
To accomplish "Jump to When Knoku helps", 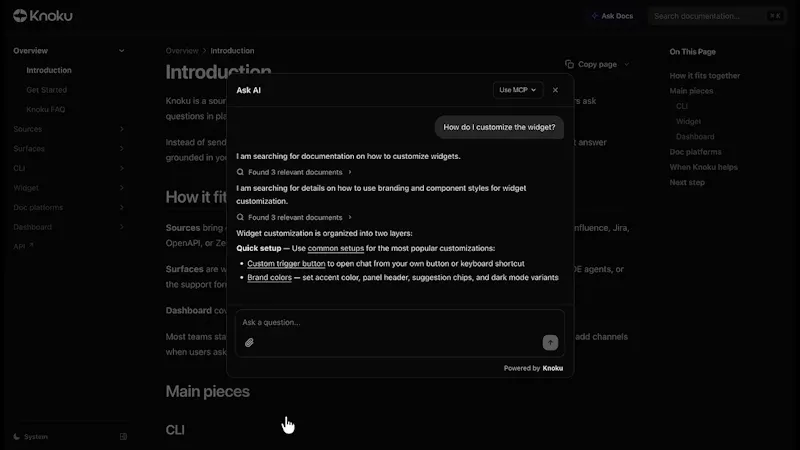I will [x=704, y=167].
